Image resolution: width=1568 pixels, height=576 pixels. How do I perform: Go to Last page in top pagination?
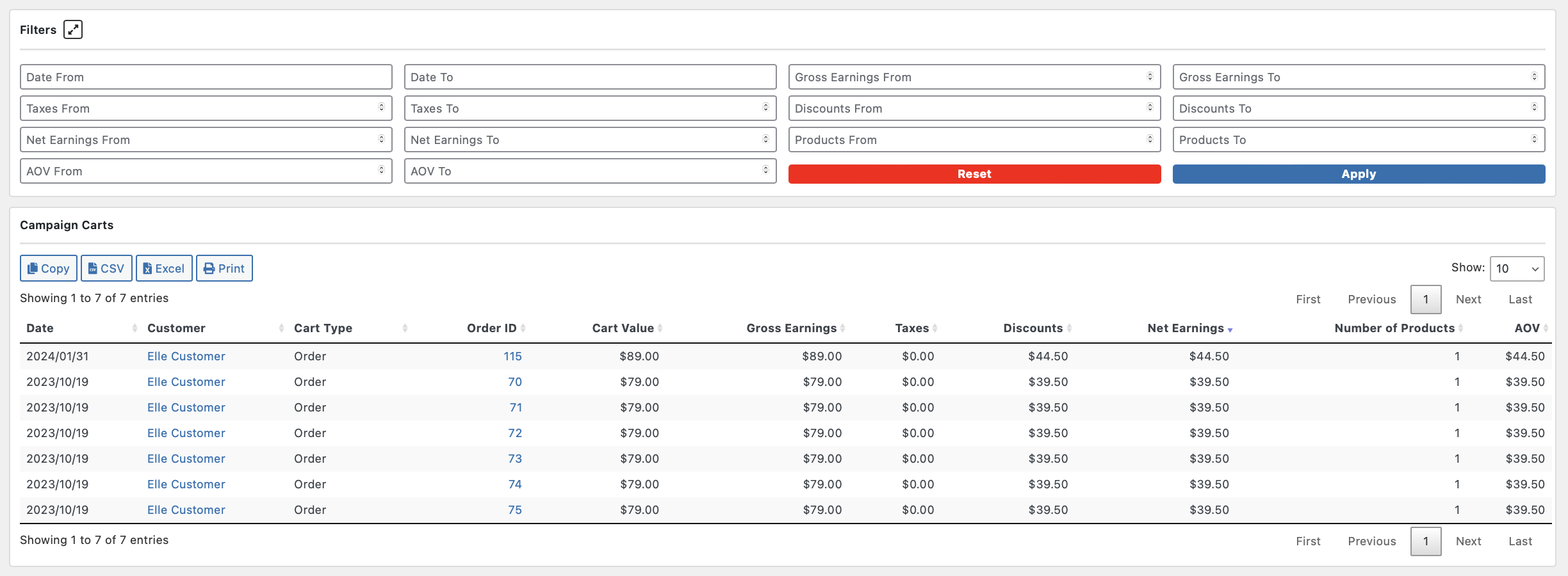tap(1520, 300)
